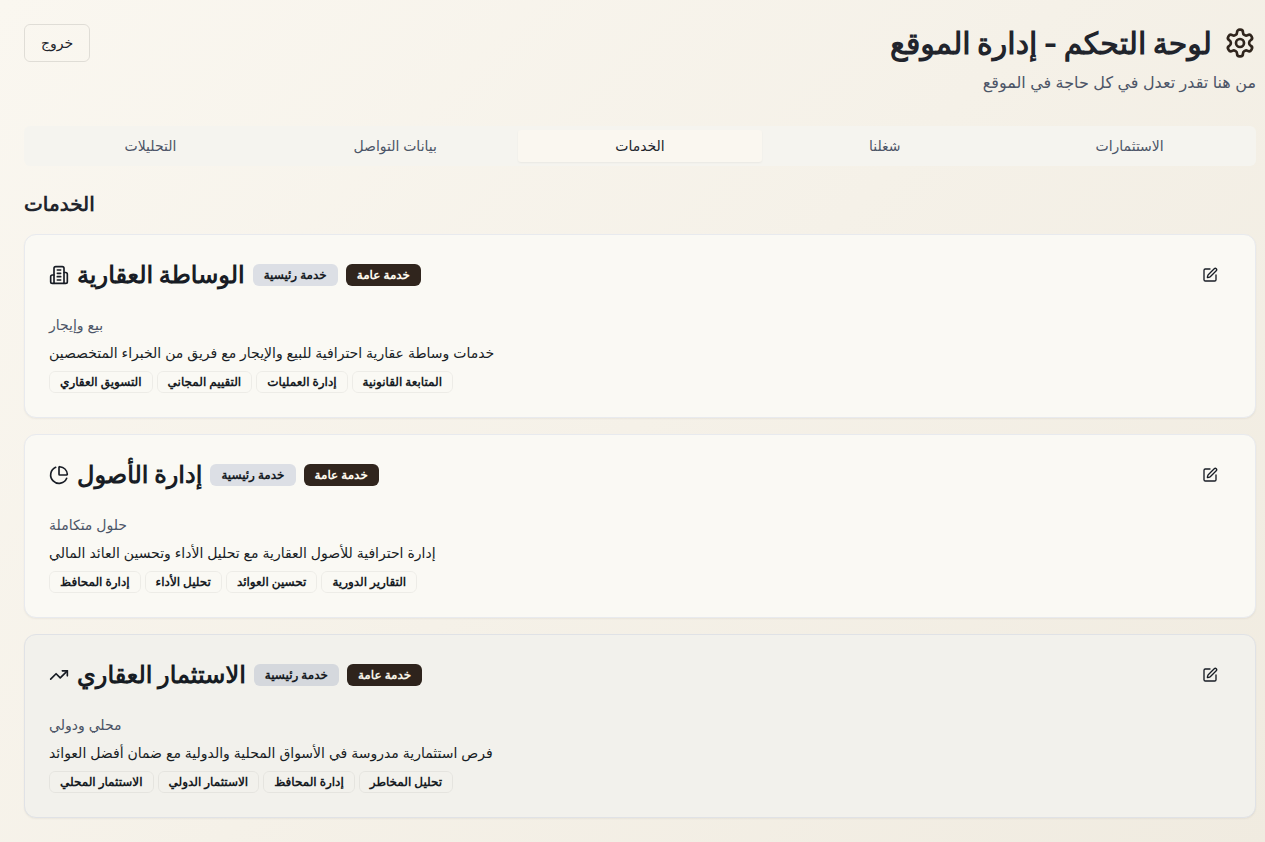Click the خدمة رئيسية badge on إدارة الأصول

tap(253, 475)
